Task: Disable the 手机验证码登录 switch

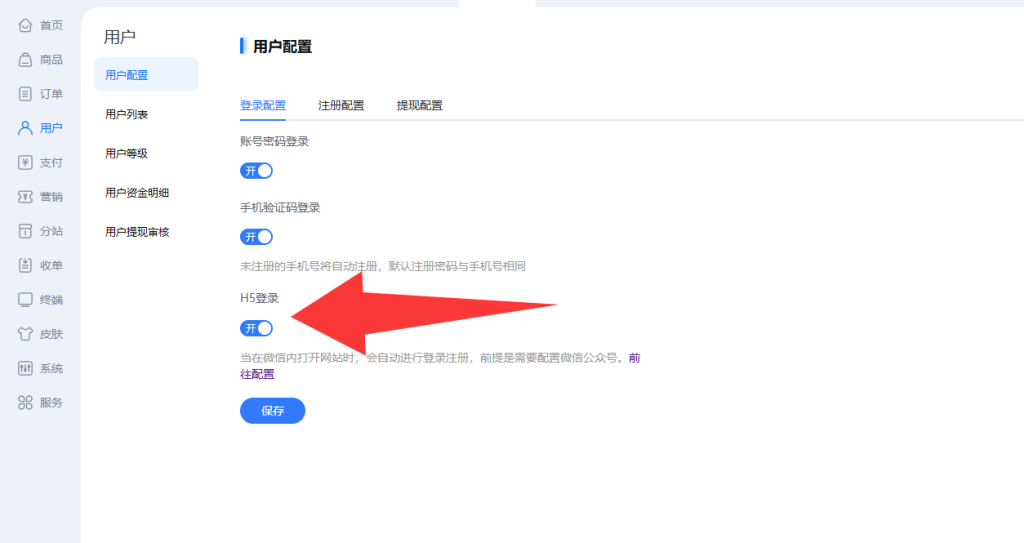Action: [256, 237]
